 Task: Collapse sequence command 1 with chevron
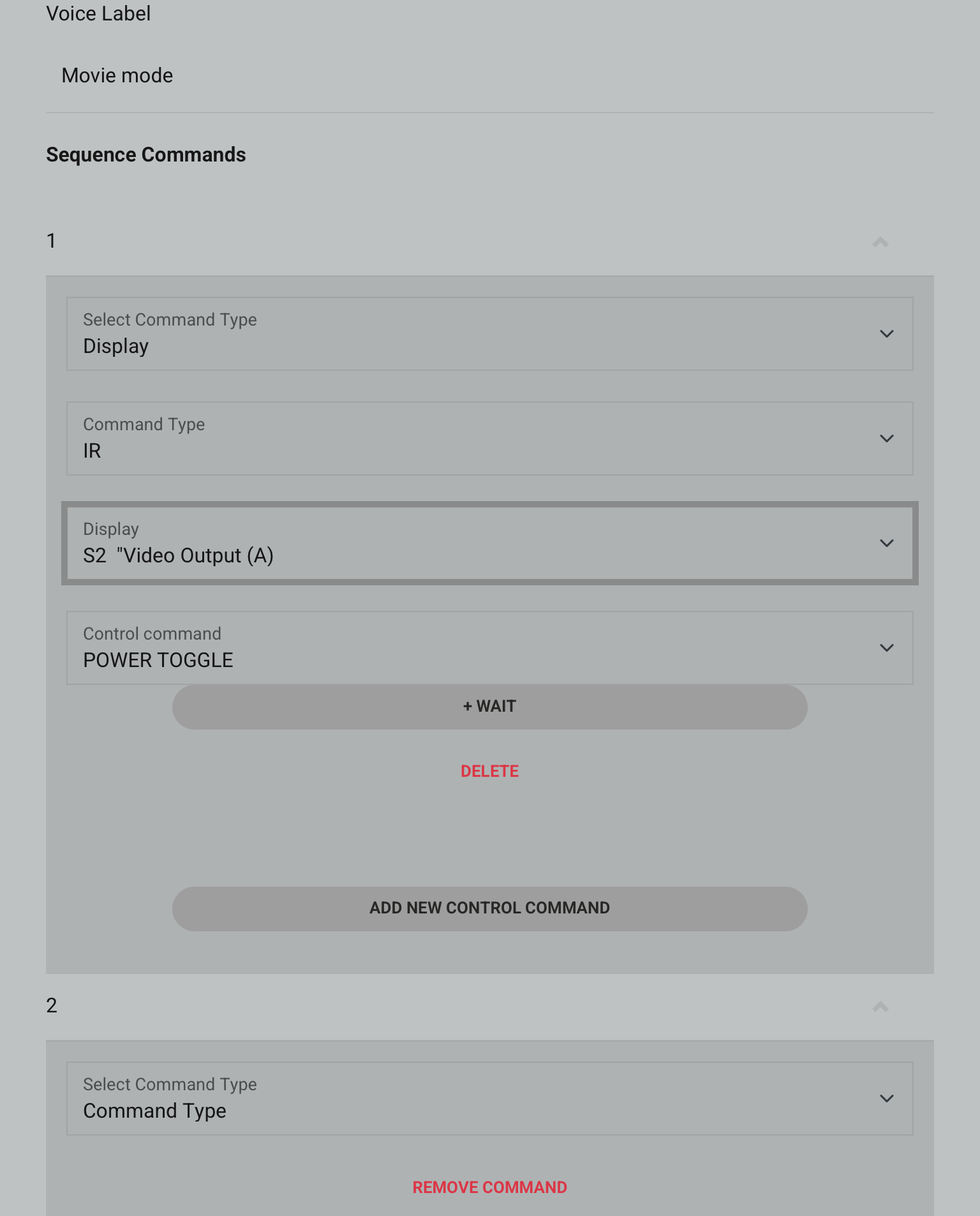(880, 242)
